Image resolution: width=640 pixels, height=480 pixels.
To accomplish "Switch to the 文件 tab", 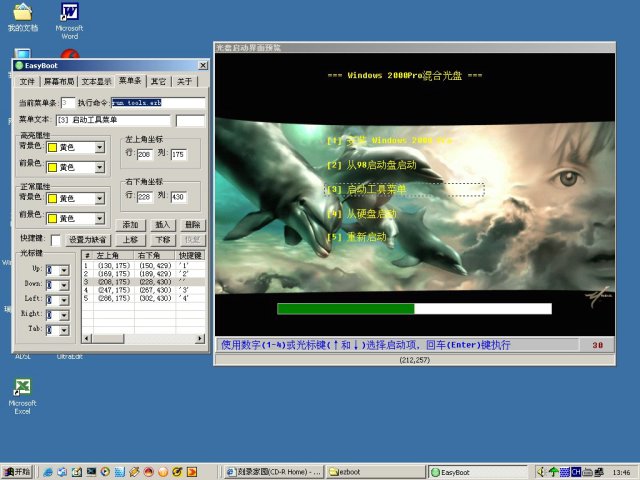I will coord(27,81).
